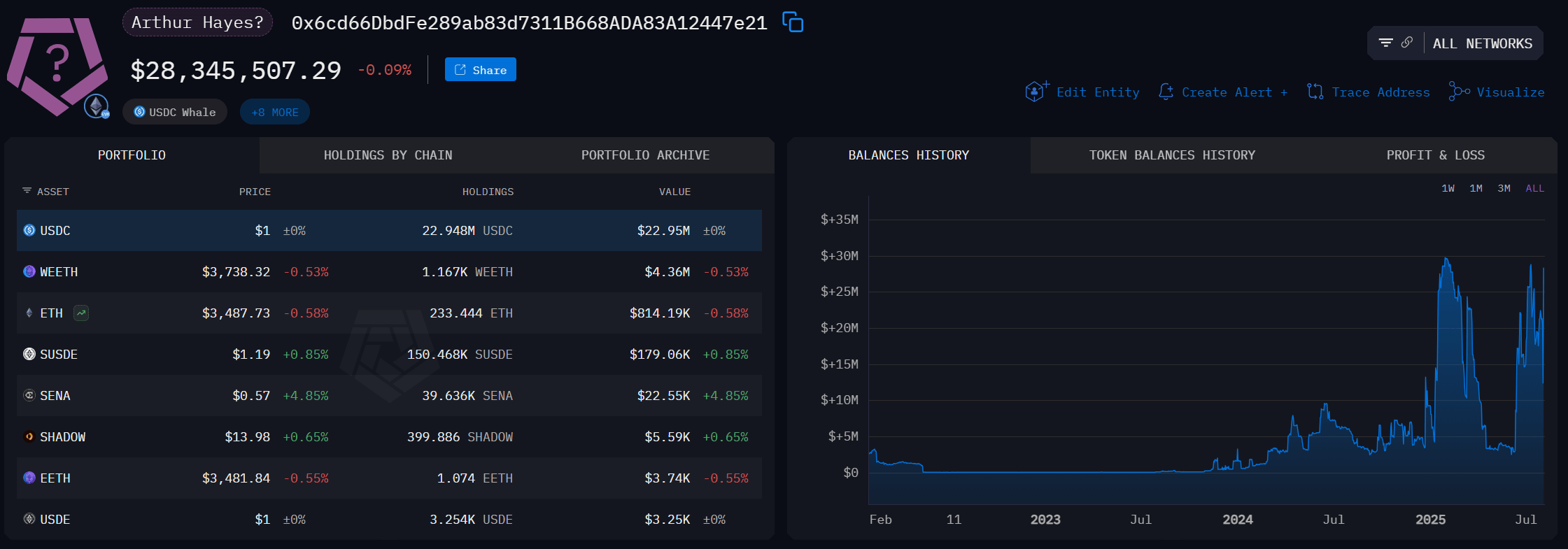The image size is (1568, 549).
Task: Select the USDC Whale tag
Action: (175, 112)
